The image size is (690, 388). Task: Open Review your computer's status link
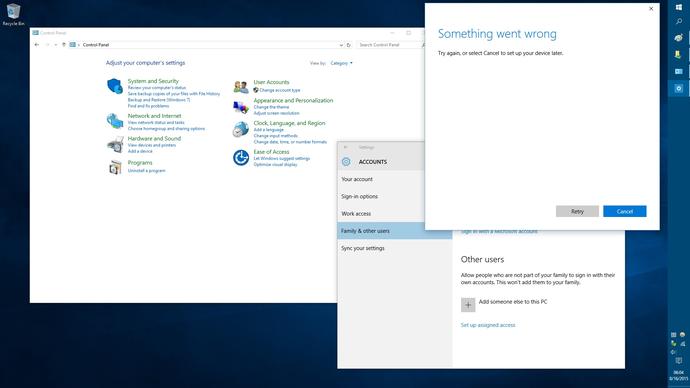[x=157, y=88]
